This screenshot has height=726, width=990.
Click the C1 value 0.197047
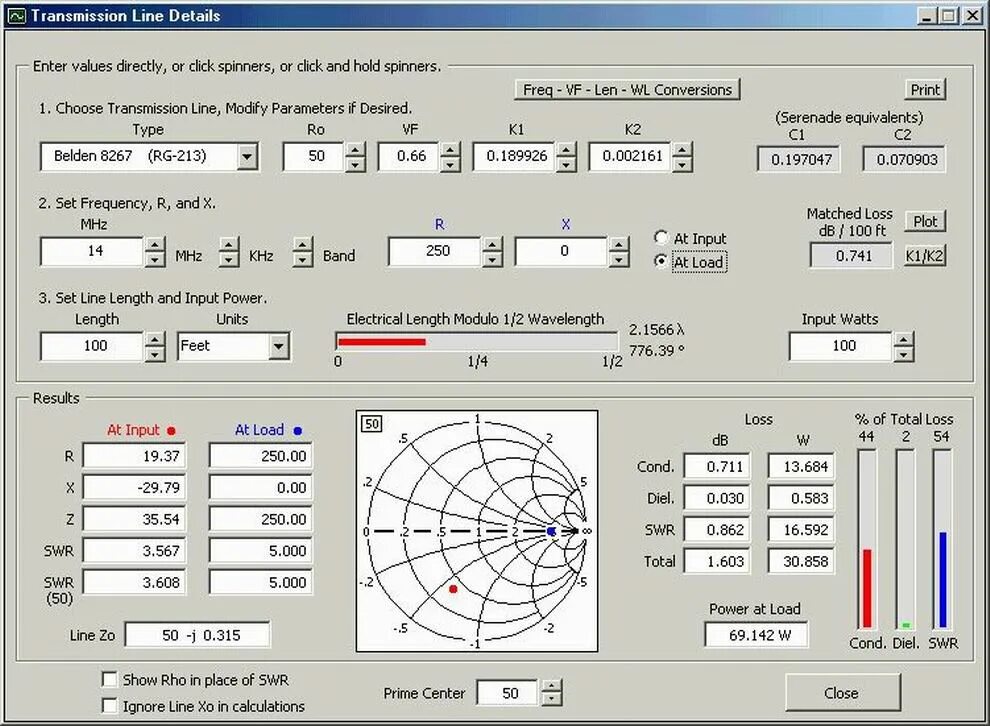799,159
